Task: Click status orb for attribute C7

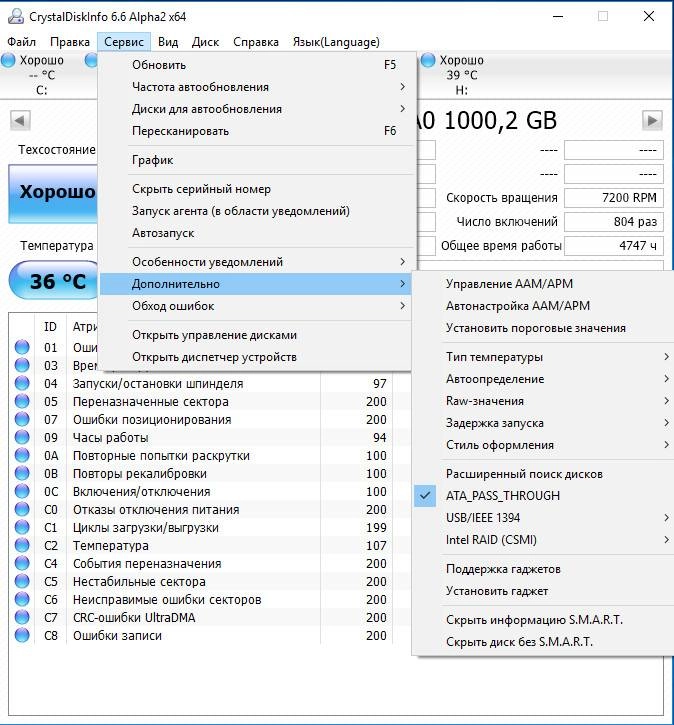Action: point(22,618)
